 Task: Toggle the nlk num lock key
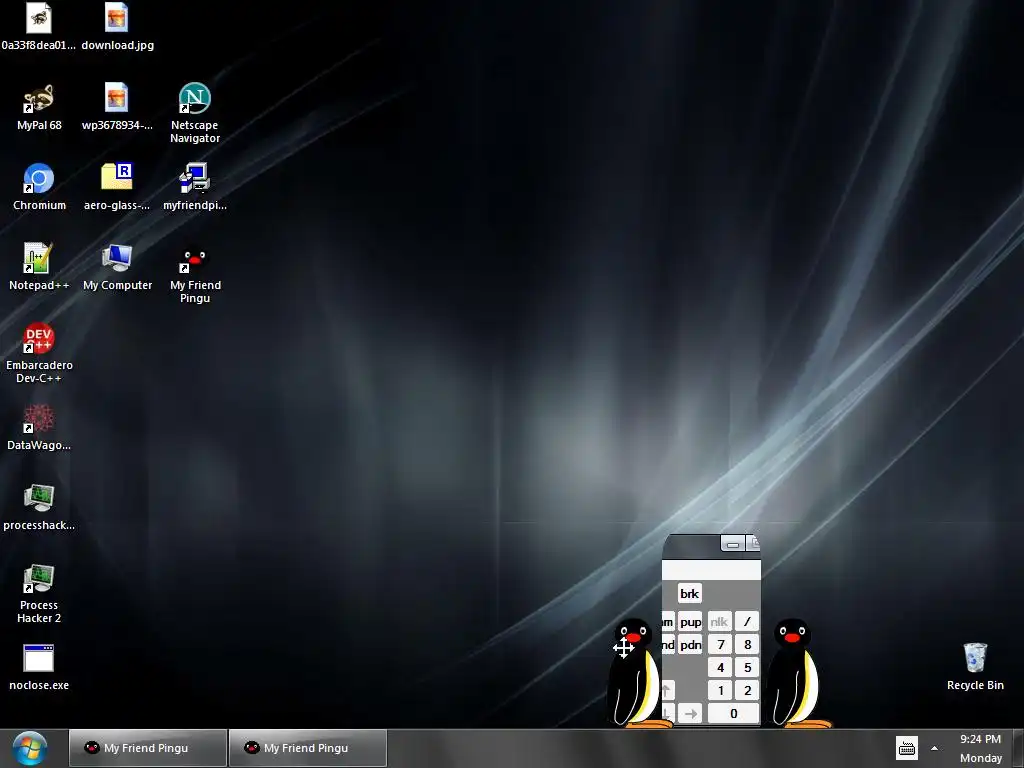[720, 622]
